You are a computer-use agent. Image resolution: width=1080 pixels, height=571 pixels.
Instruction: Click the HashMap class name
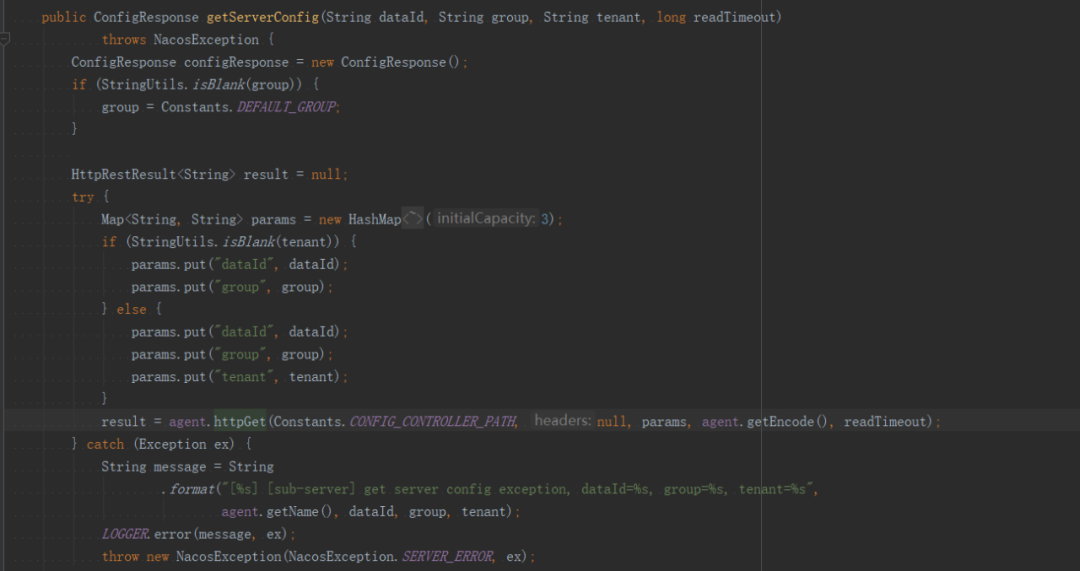pos(374,219)
